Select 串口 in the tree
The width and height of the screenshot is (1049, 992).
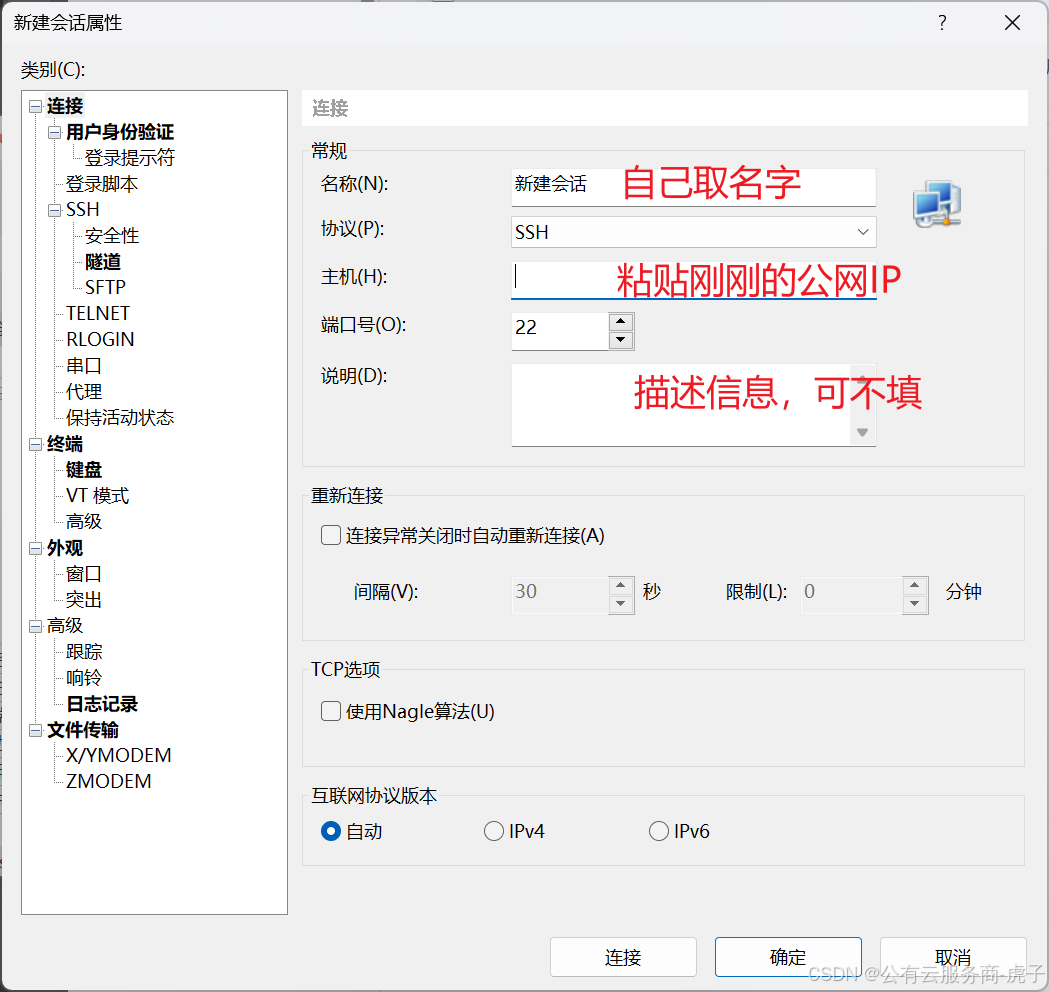[x=84, y=366]
